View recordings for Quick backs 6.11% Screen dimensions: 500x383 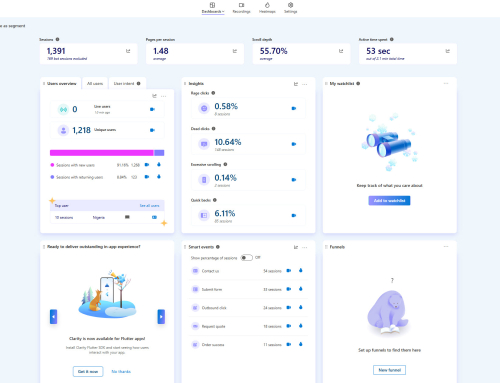coord(294,215)
